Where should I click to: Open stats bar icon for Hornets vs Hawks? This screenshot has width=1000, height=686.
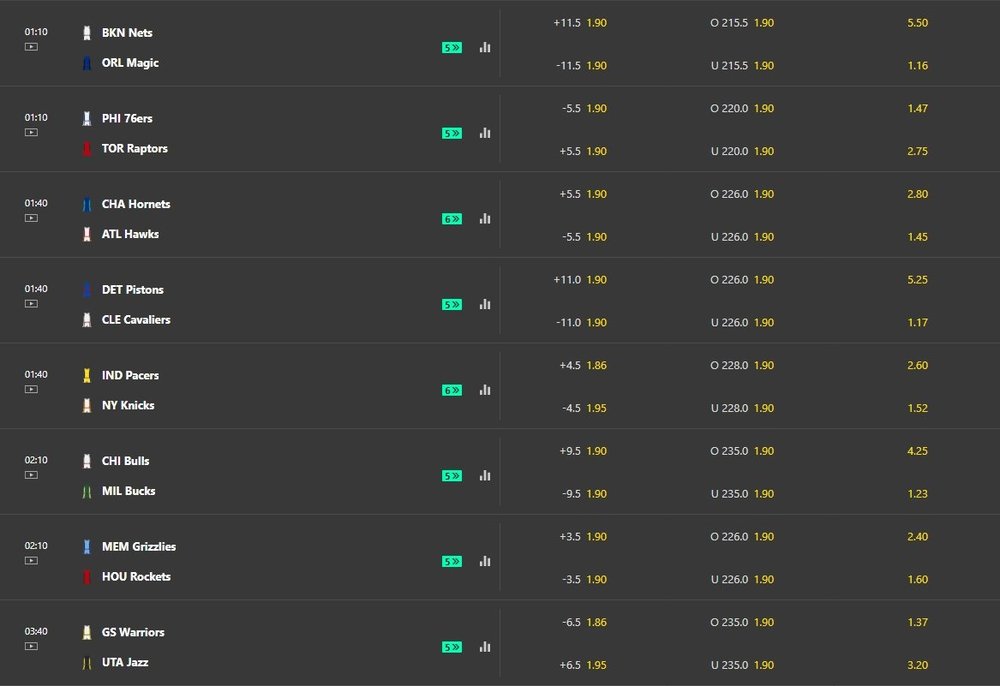(485, 219)
